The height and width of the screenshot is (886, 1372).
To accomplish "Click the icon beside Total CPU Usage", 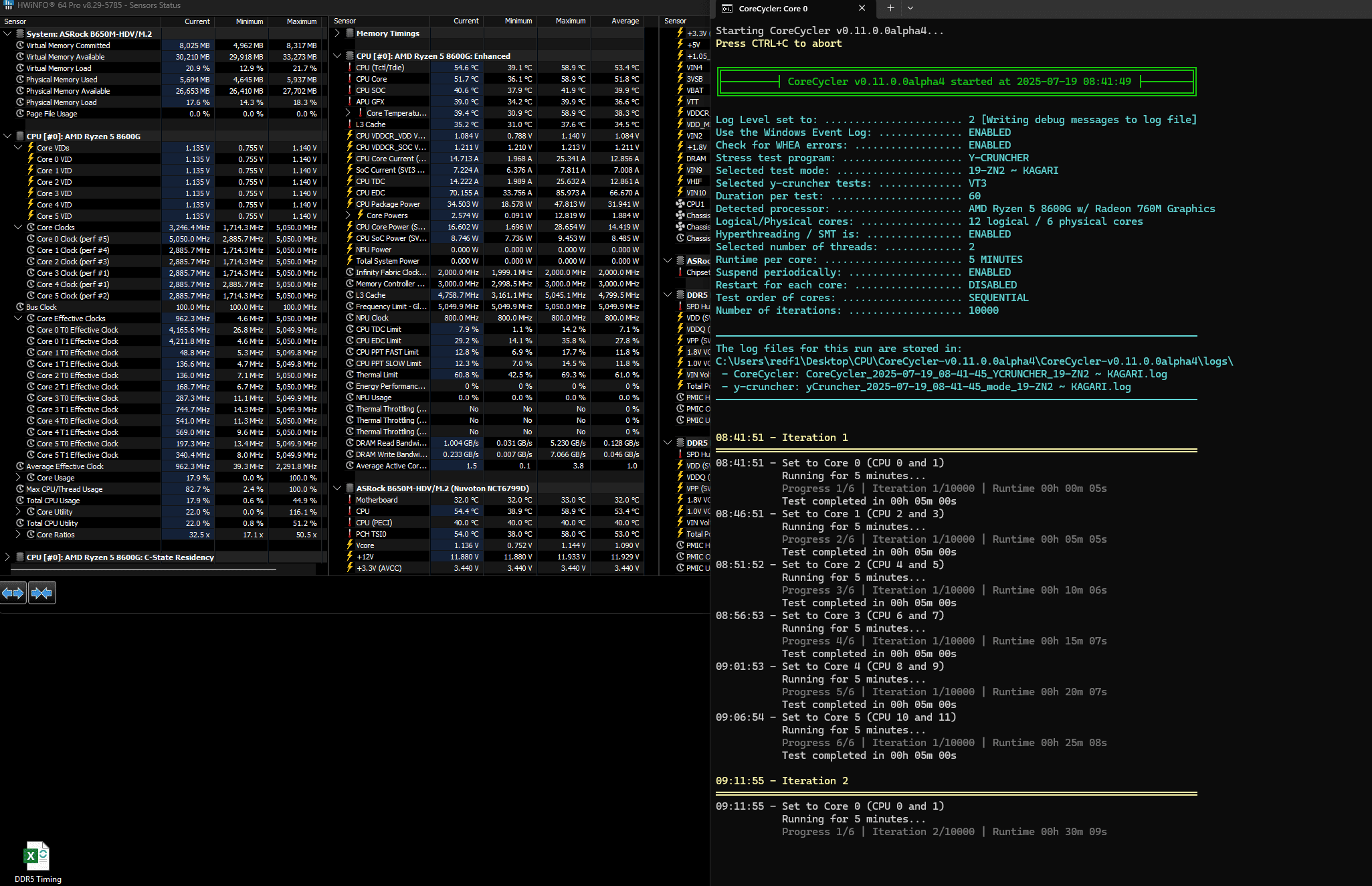I will coord(20,501).
